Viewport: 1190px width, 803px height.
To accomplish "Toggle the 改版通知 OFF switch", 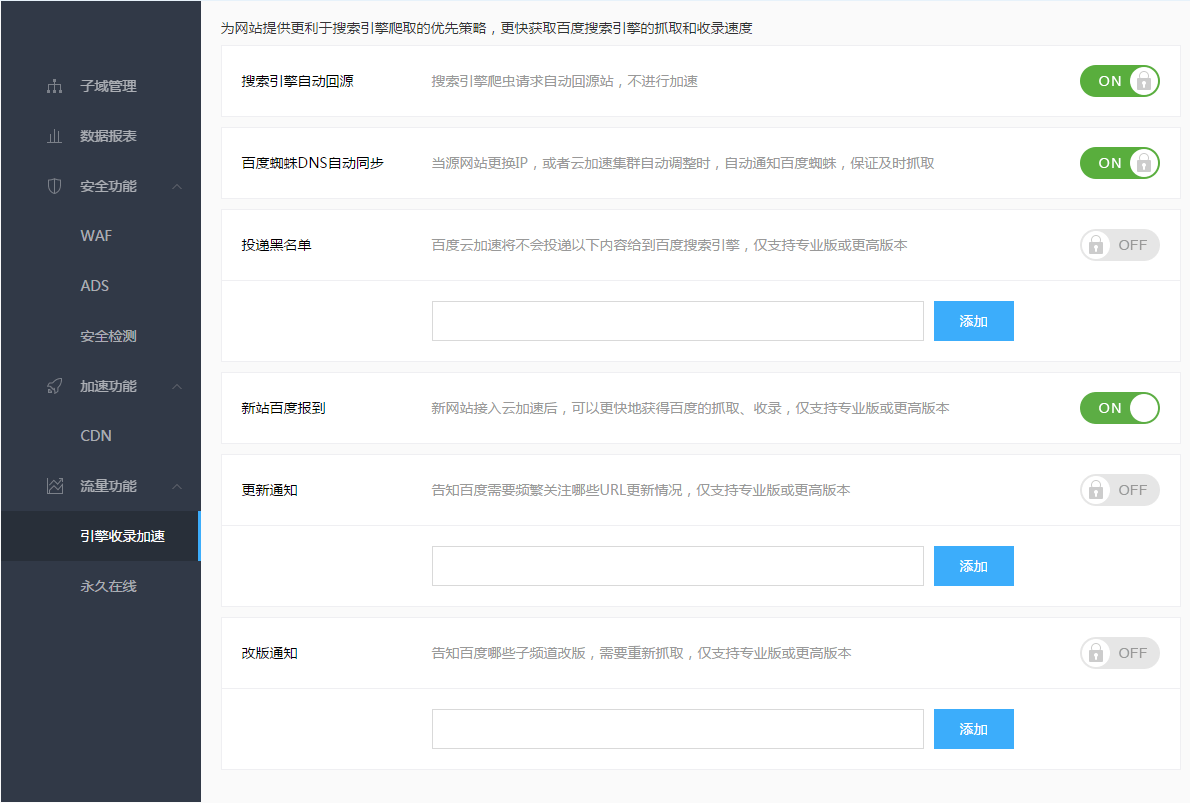I will tap(1119, 653).
